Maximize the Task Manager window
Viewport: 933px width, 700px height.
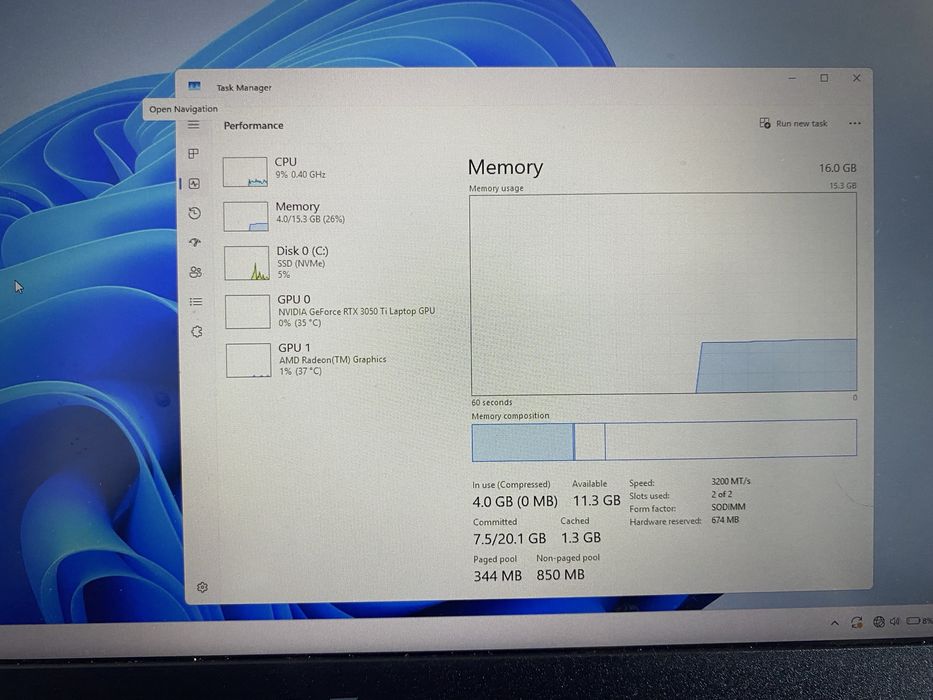824,78
